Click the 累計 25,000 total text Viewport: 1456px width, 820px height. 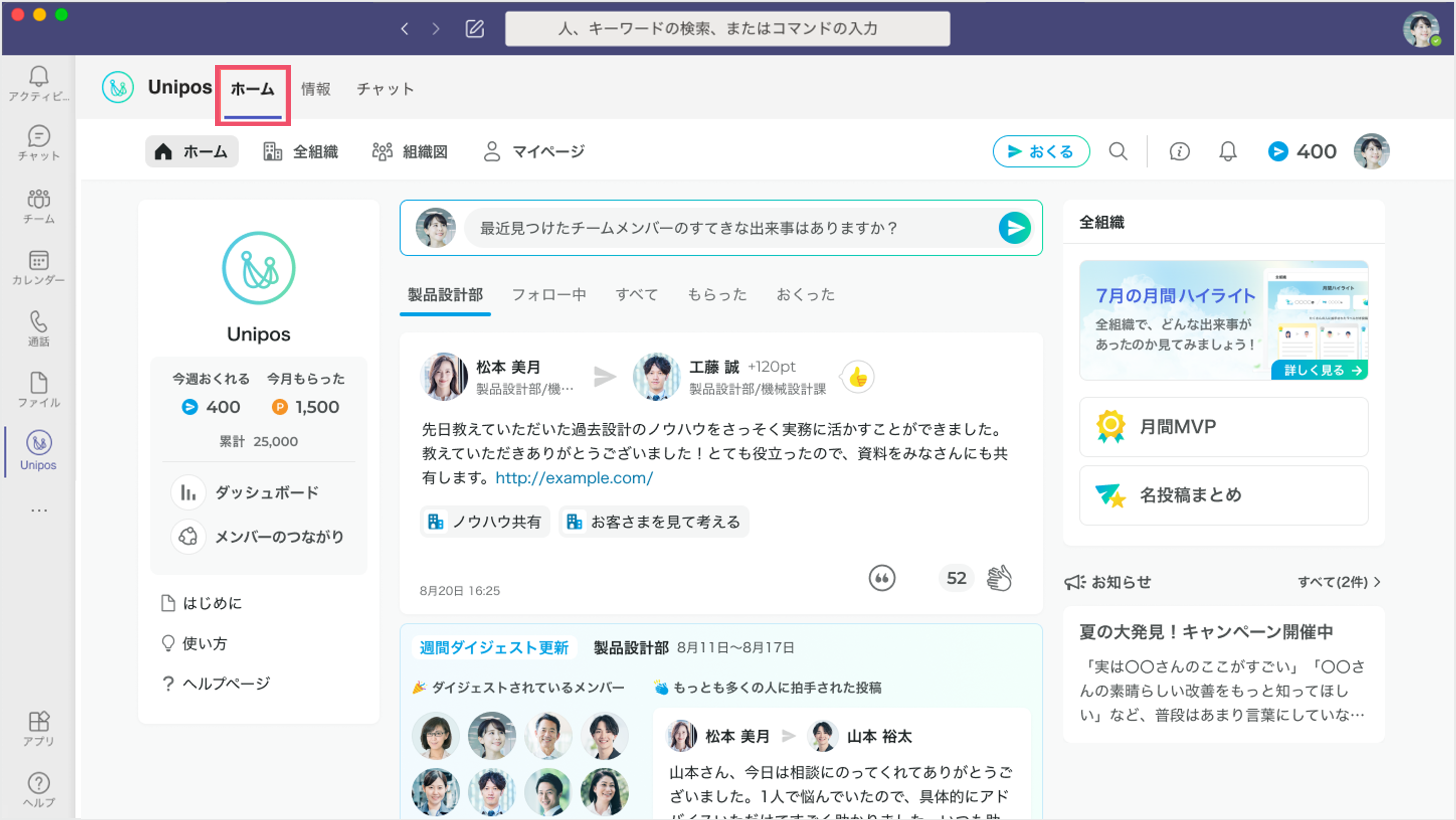pyautogui.click(x=259, y=442)
